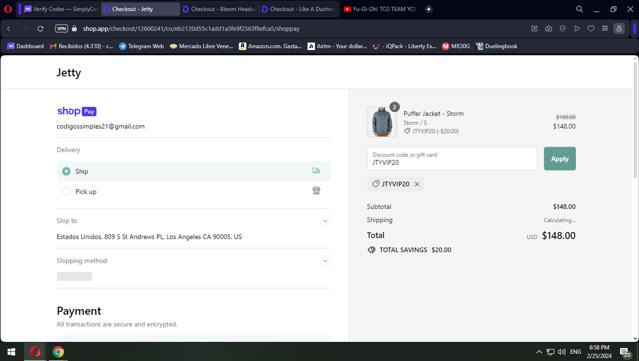Open the tab search magnifier icon

pos(579,9)
